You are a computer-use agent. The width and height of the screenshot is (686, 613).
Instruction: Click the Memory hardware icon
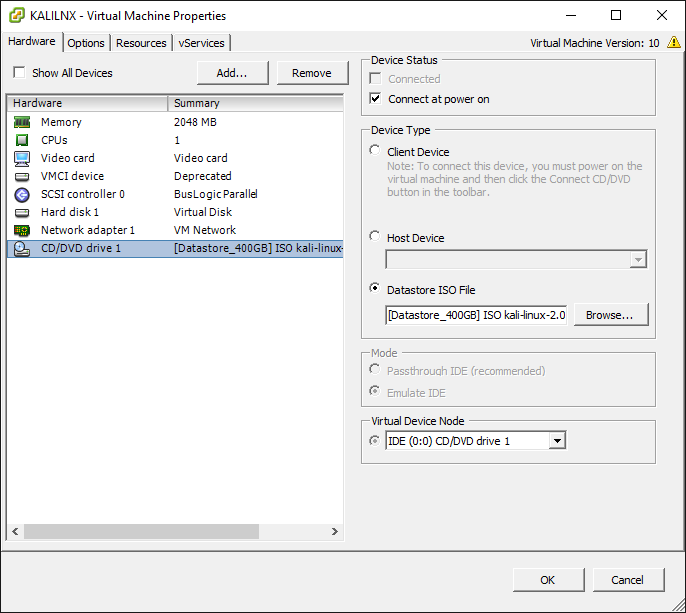(22, 122)
